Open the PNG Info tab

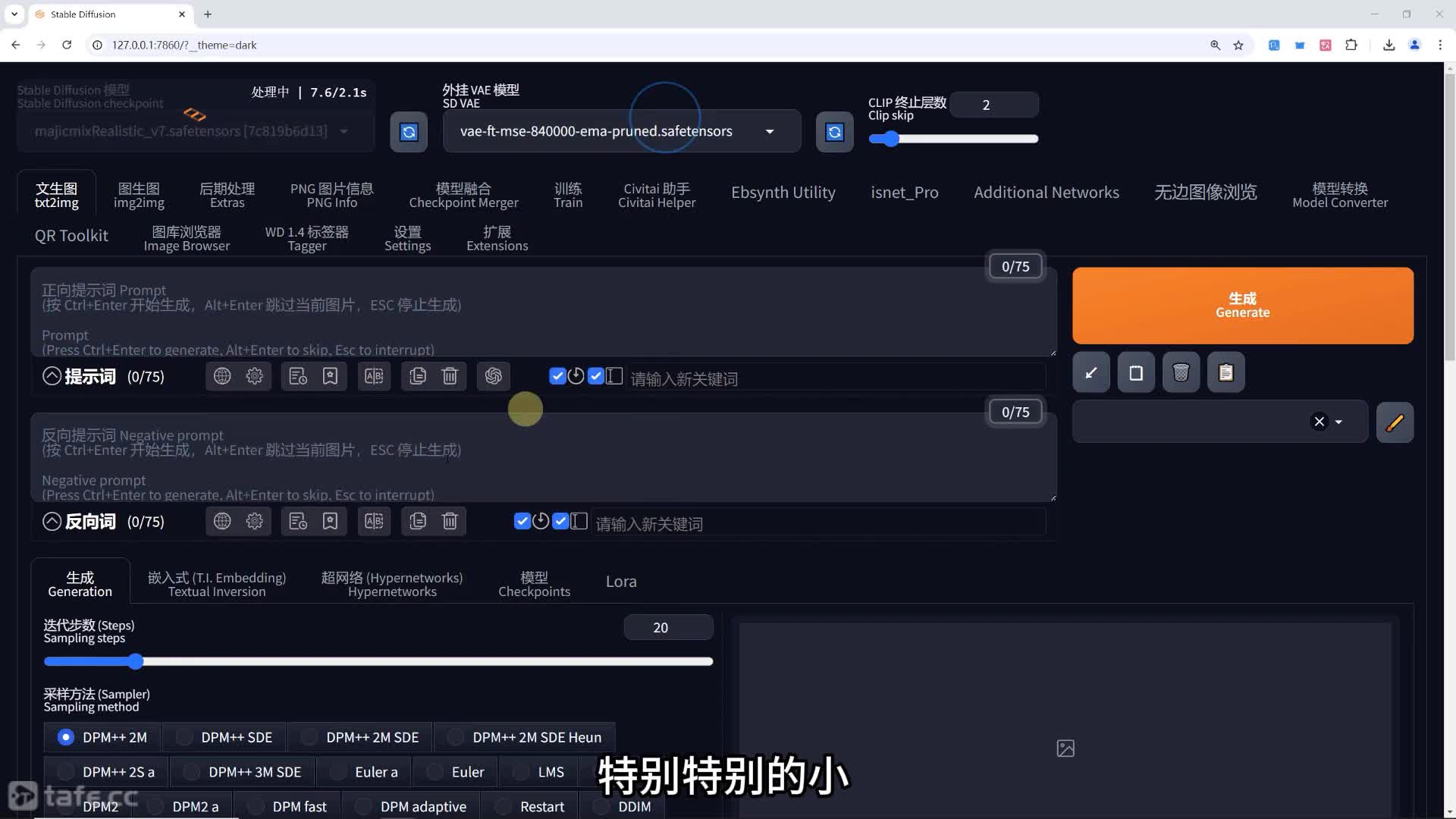pos(331,195)
